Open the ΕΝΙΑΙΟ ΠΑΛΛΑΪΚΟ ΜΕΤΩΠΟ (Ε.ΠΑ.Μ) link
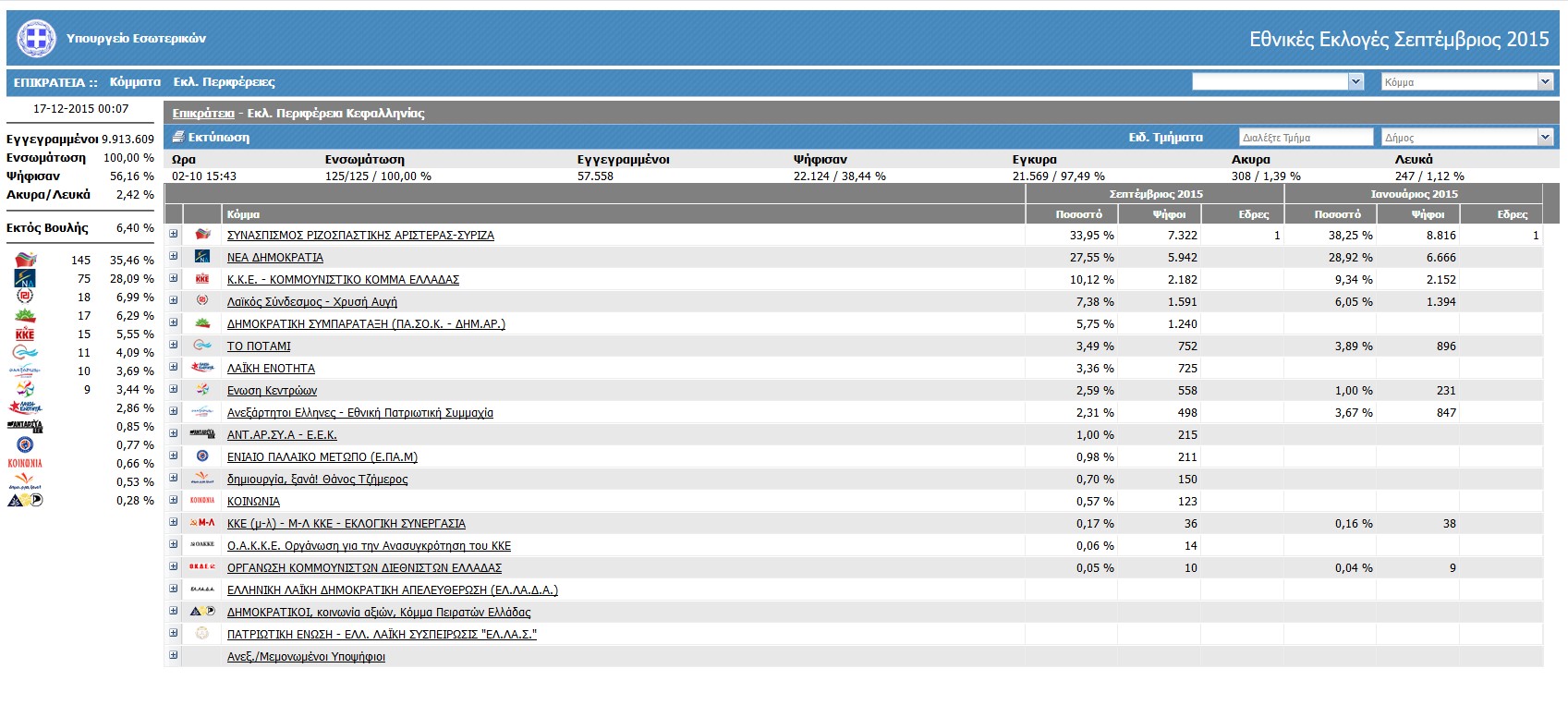Screen dimensions: 1568x717 [x=322, y=457]
